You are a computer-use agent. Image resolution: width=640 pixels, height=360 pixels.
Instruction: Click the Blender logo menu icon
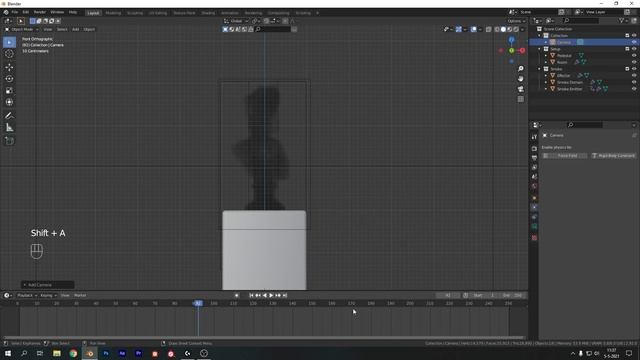tap(6, 12)
